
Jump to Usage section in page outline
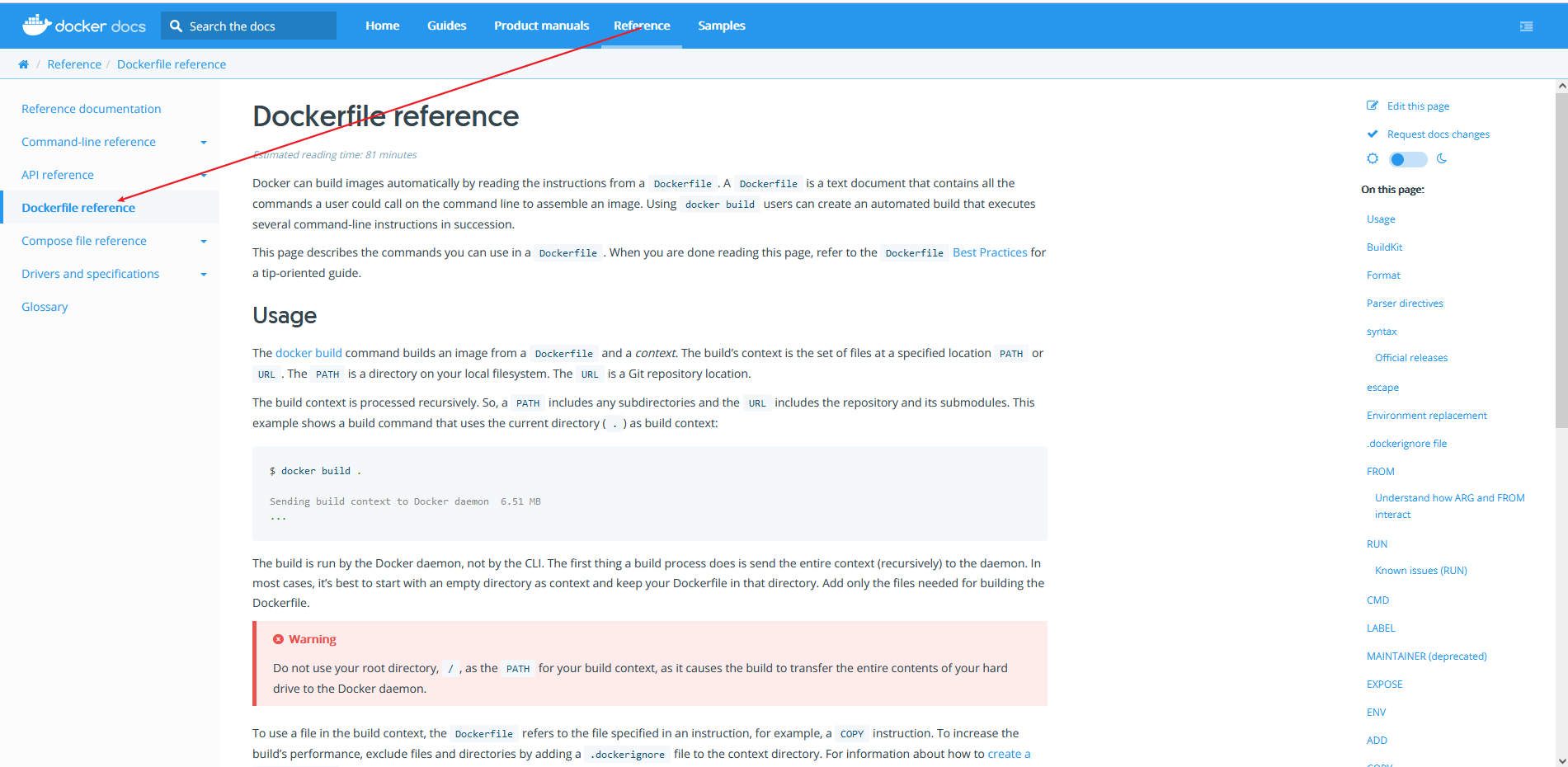(x=1381, y=219)
